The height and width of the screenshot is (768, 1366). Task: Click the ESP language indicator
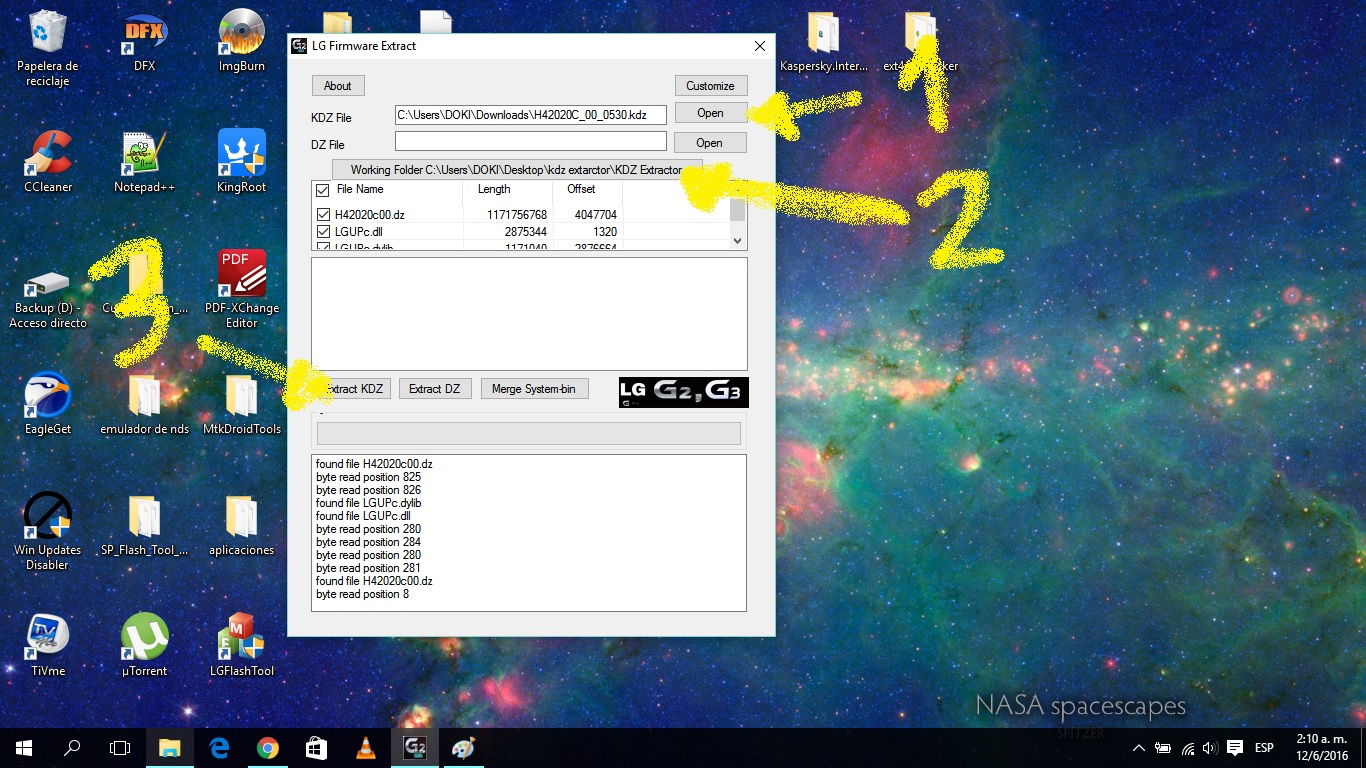pyautogui.click(x=1264, y=748)
